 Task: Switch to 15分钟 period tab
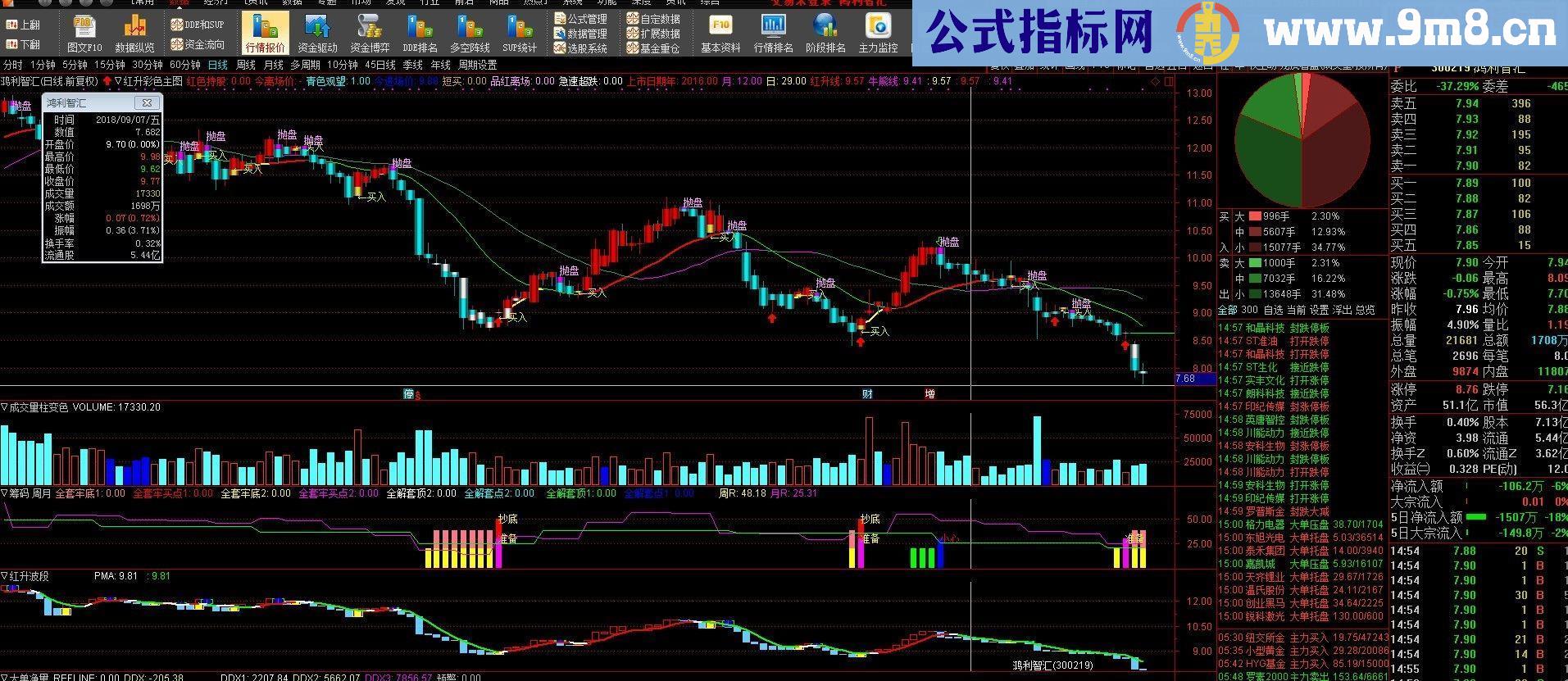[x=109, y=65]
